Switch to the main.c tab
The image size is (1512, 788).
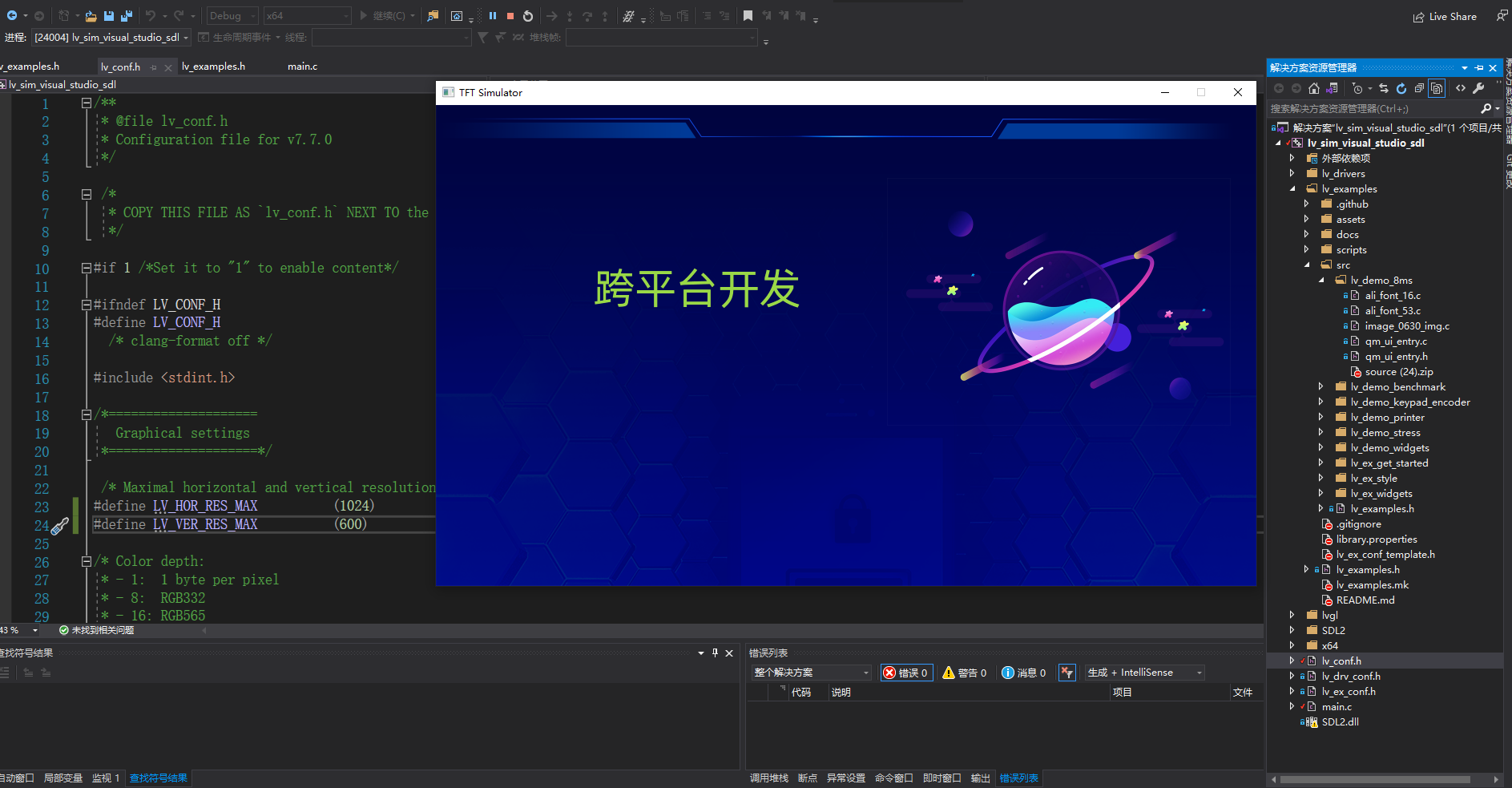(302, 67)
